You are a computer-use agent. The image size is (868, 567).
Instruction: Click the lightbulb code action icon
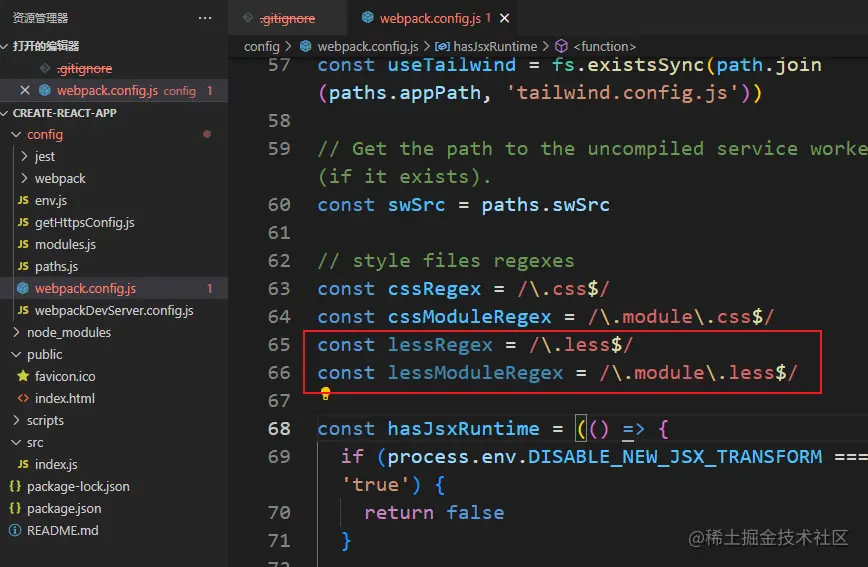click(x=326, y=394)
